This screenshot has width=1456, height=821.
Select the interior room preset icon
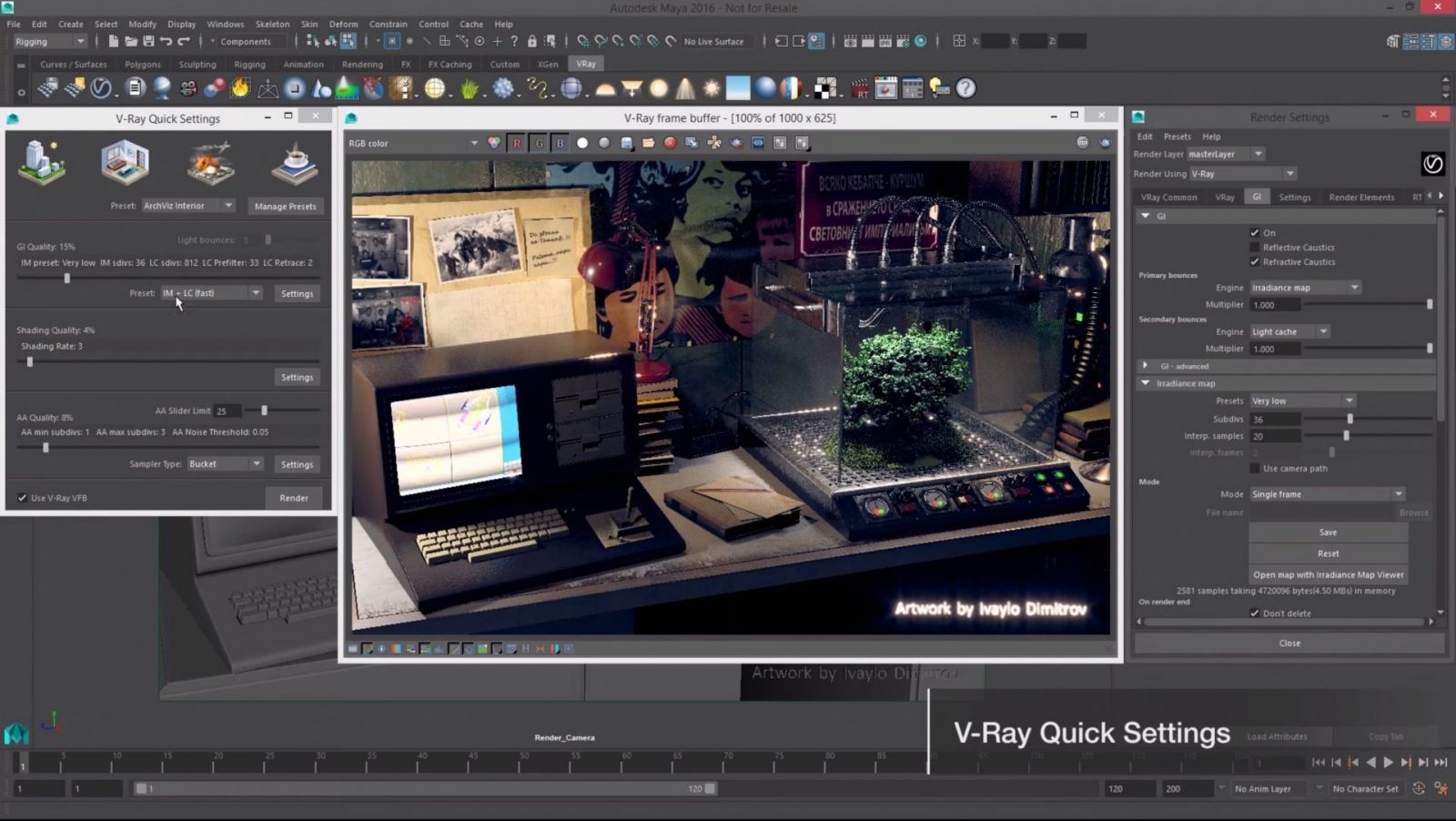point(125,163)
